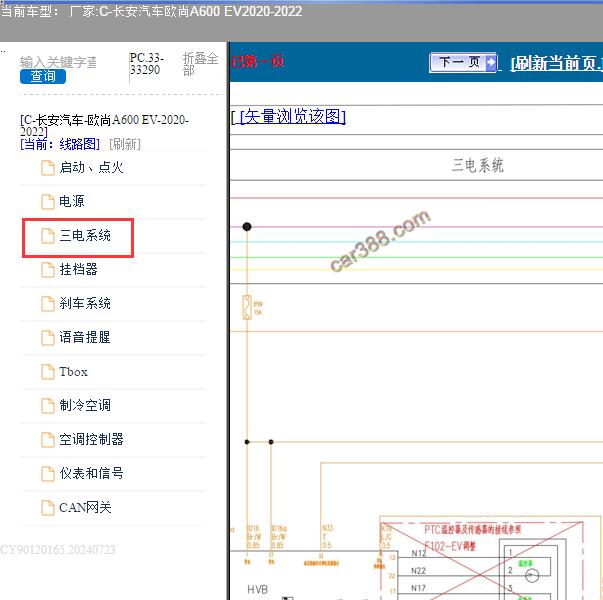Screen dimensions: 603x600
Task: Click the F102-EV调整 label in diagram
Action: [x=450, y=546]
